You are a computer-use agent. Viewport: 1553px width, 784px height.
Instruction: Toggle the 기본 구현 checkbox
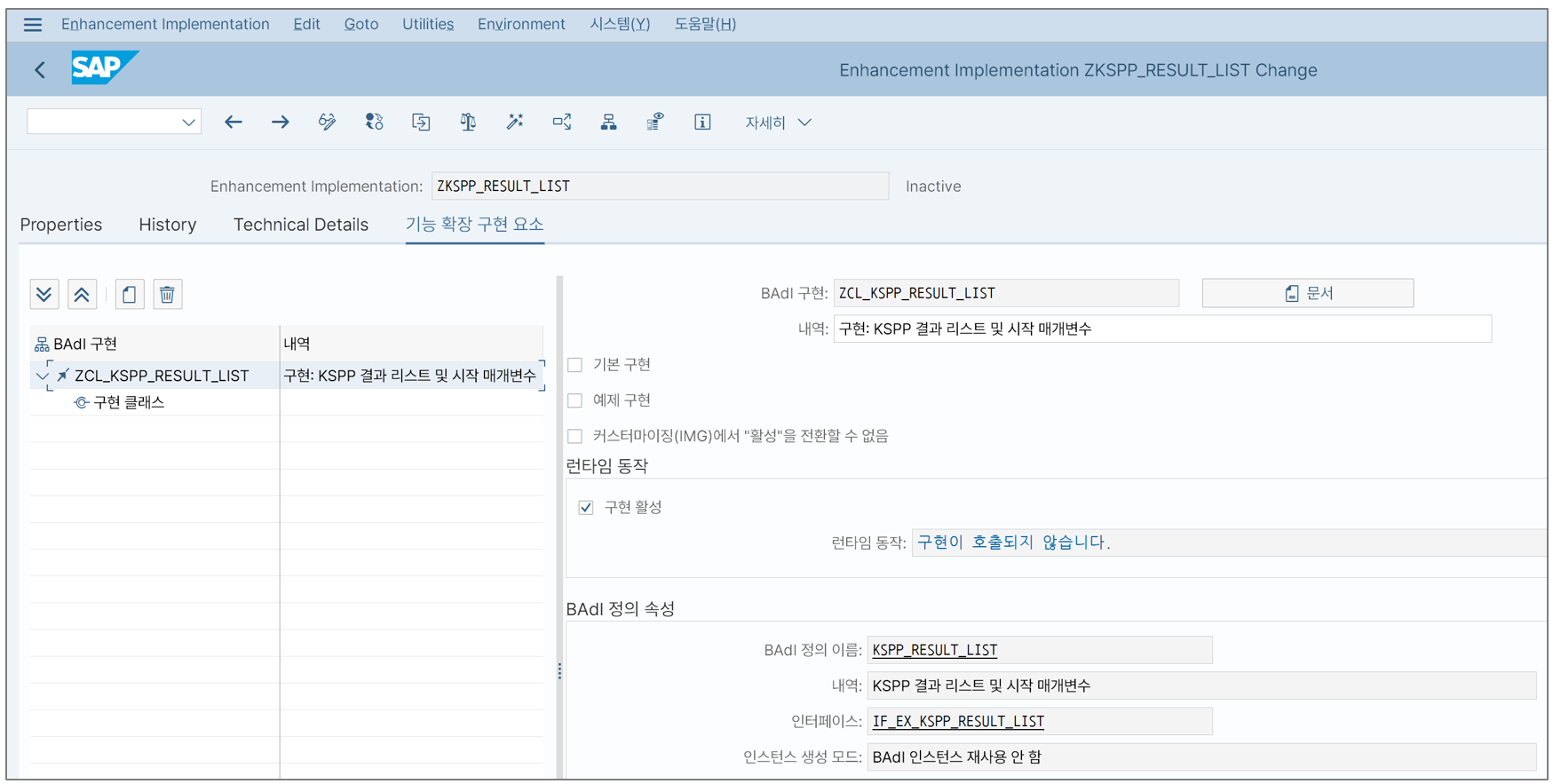(575, 365)
